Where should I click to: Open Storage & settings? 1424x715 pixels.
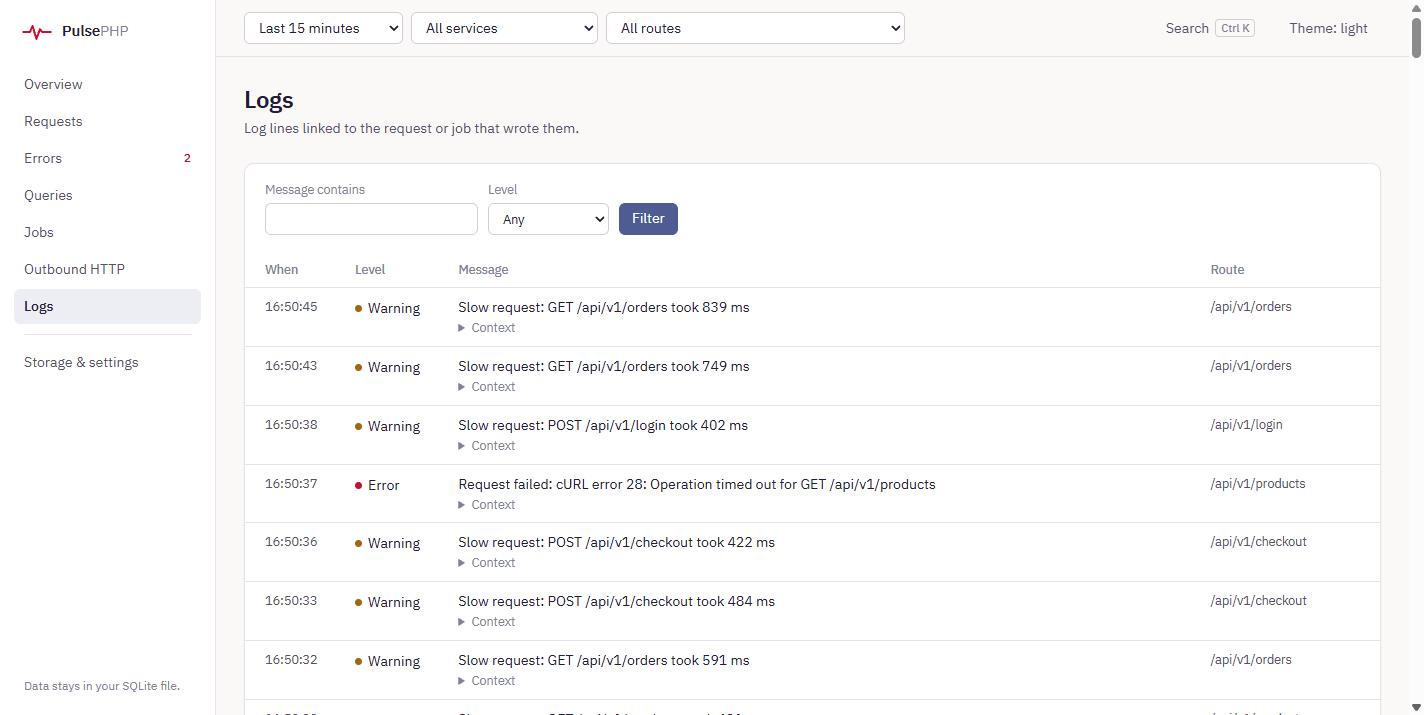107,362
